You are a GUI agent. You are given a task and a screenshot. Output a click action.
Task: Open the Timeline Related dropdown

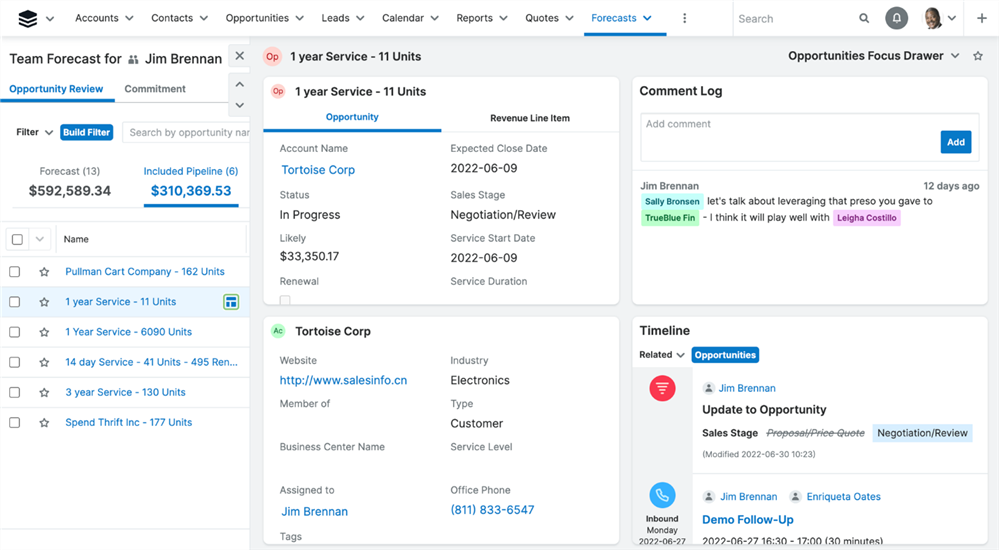coord(661,355)
